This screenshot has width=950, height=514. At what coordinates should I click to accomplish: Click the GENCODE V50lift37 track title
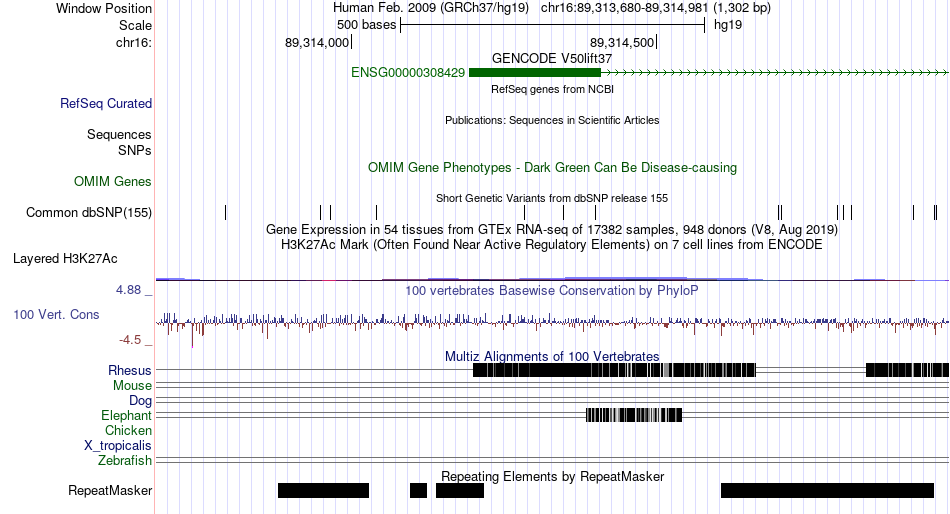click(x=552, y=59)
